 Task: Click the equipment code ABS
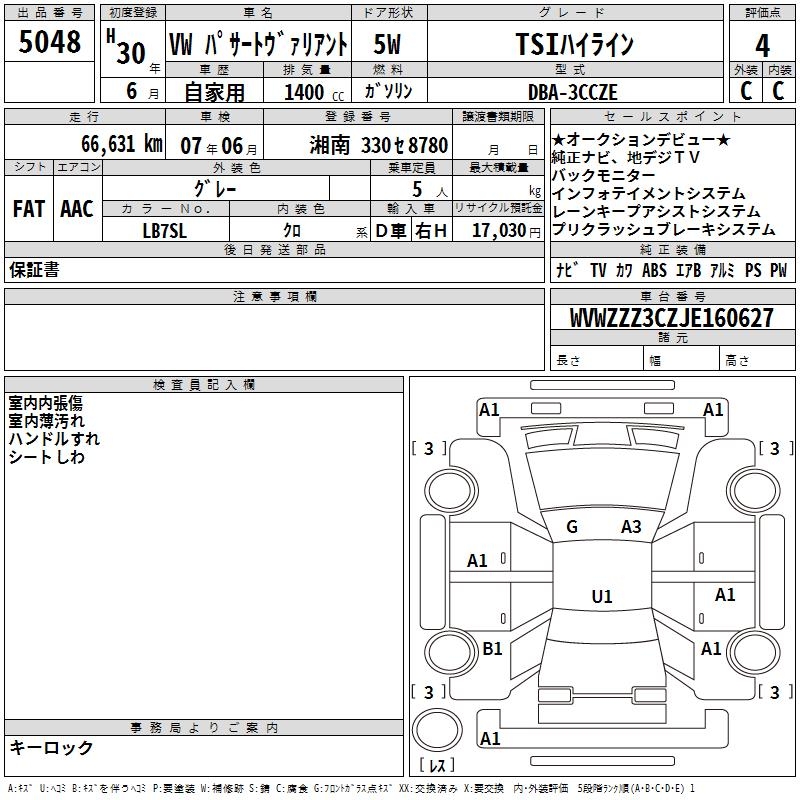point(654,270)
